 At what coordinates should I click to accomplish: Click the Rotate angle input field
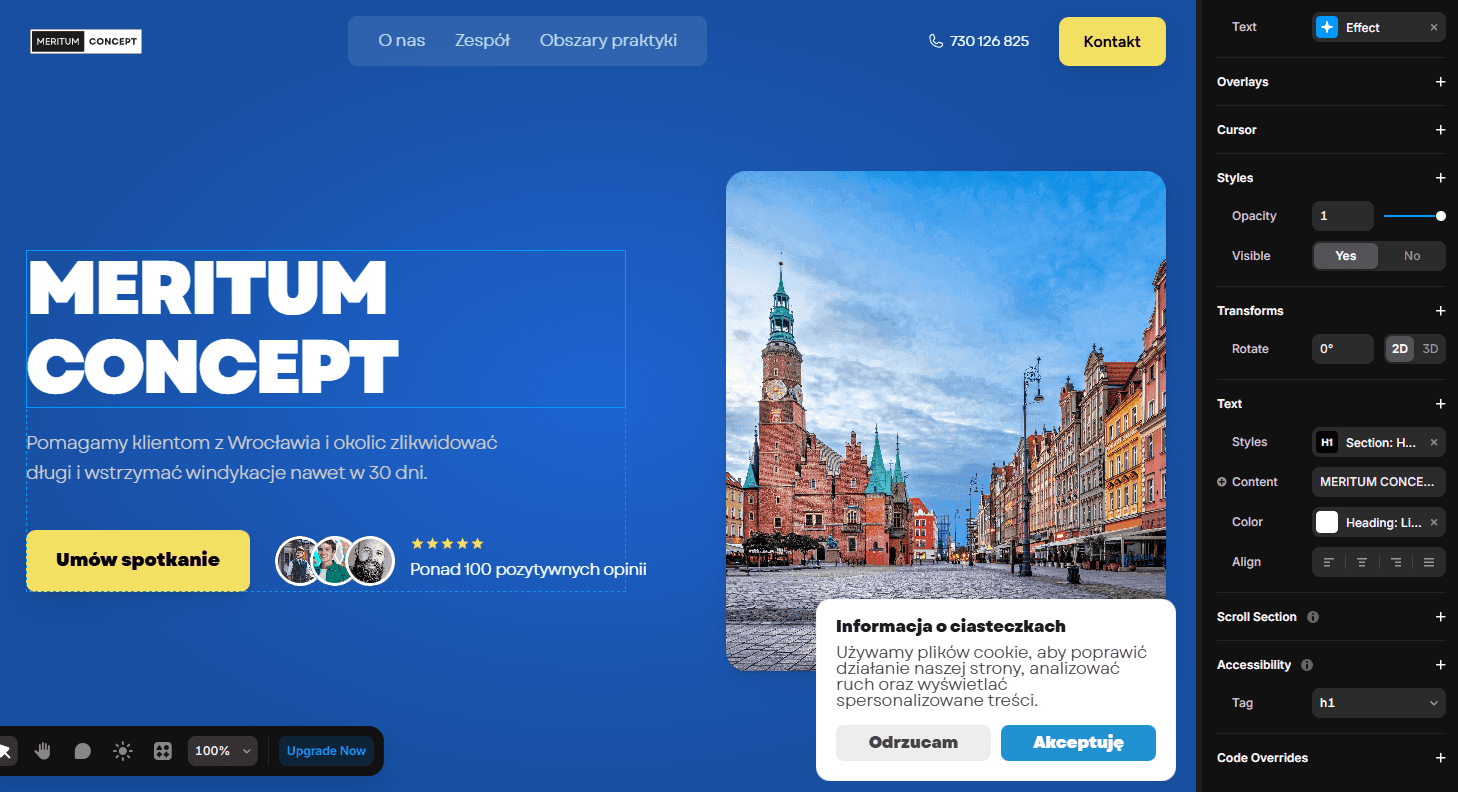[1342, 348]
